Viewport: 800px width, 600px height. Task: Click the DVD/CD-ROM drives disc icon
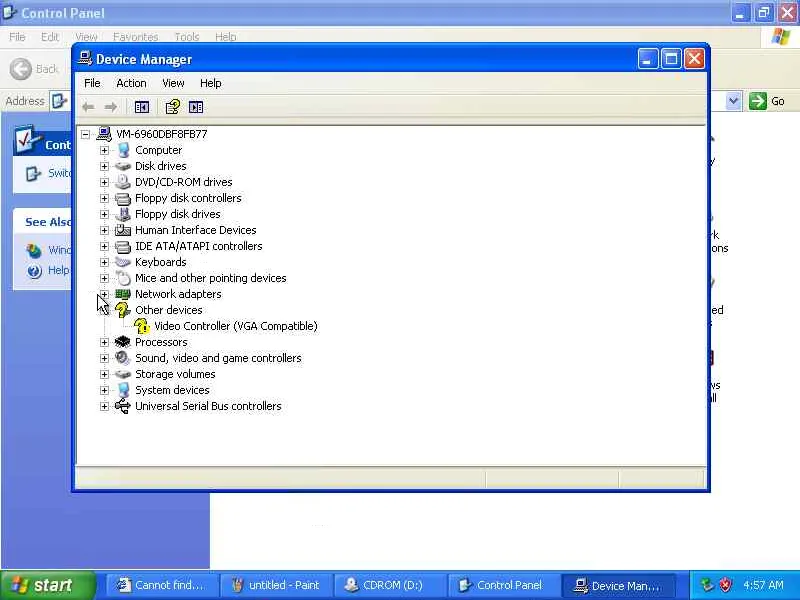point(123,182)
